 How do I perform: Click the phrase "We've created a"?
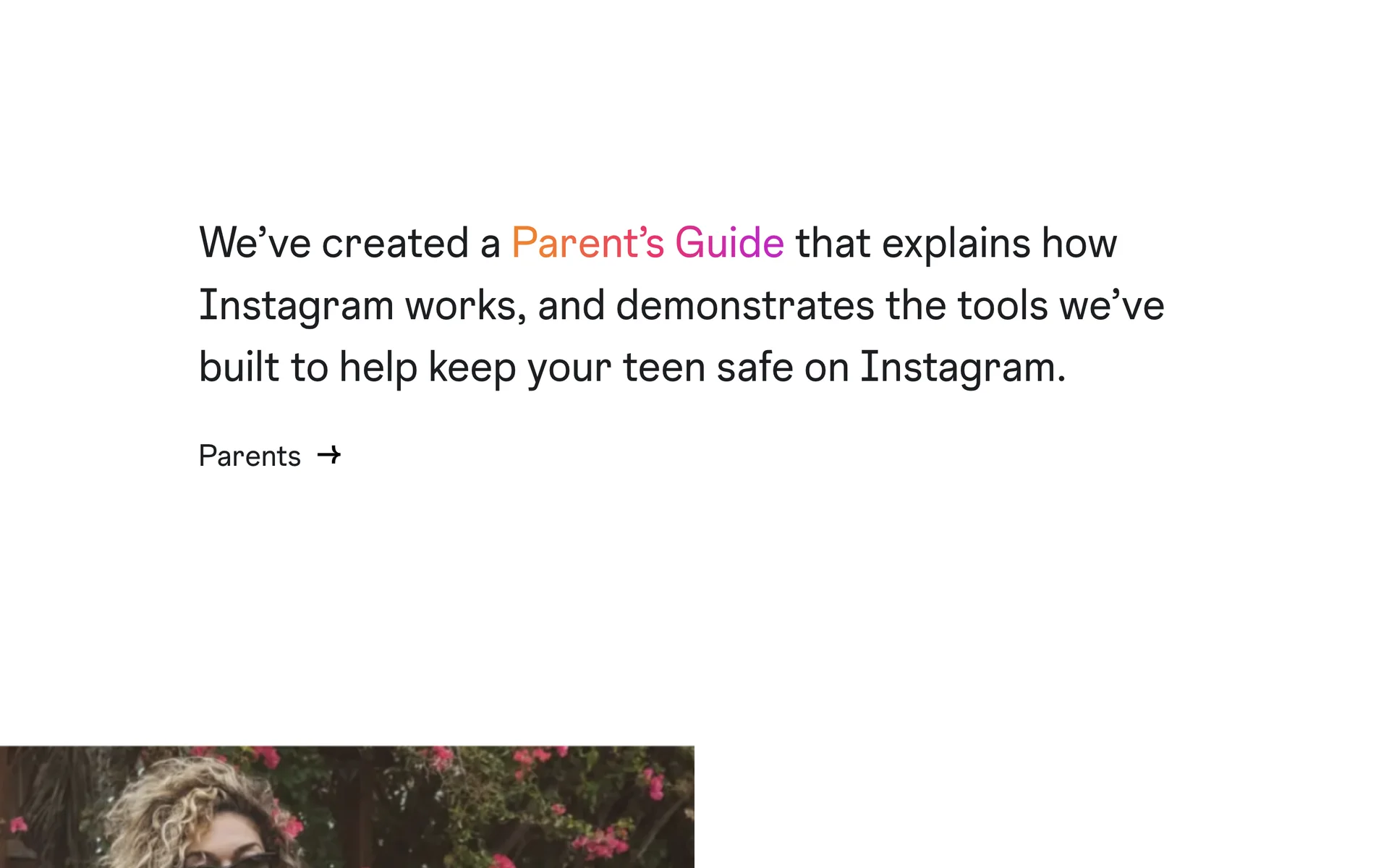(349, 243)
